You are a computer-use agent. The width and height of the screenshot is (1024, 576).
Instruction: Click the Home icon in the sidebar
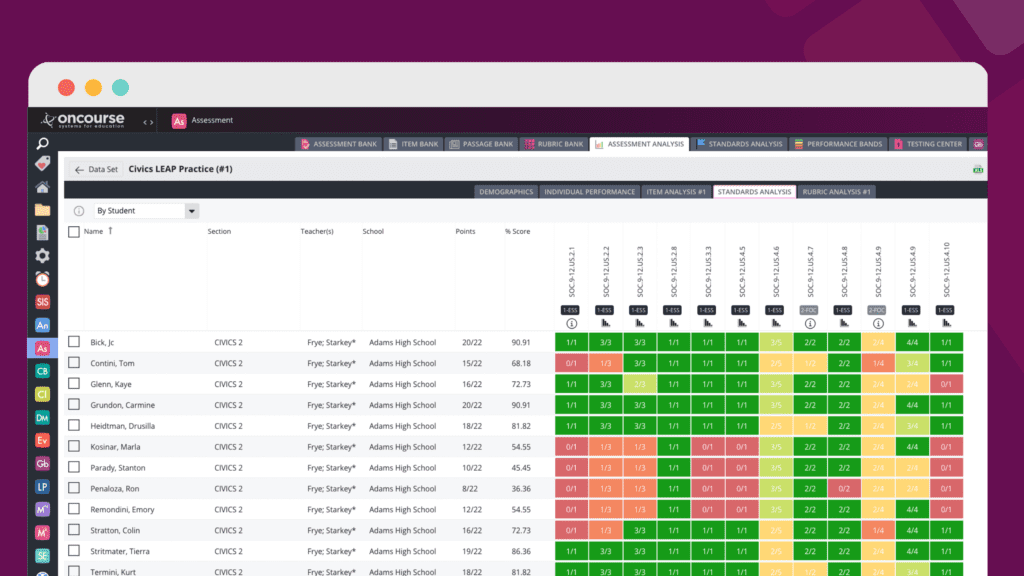click(x=42, y=187)
